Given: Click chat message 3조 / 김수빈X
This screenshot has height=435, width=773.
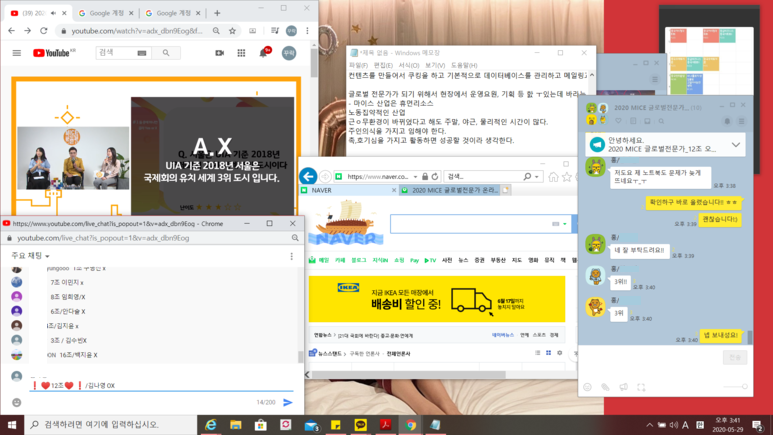Looking at the screenshot, I should [x=69, y=340].
